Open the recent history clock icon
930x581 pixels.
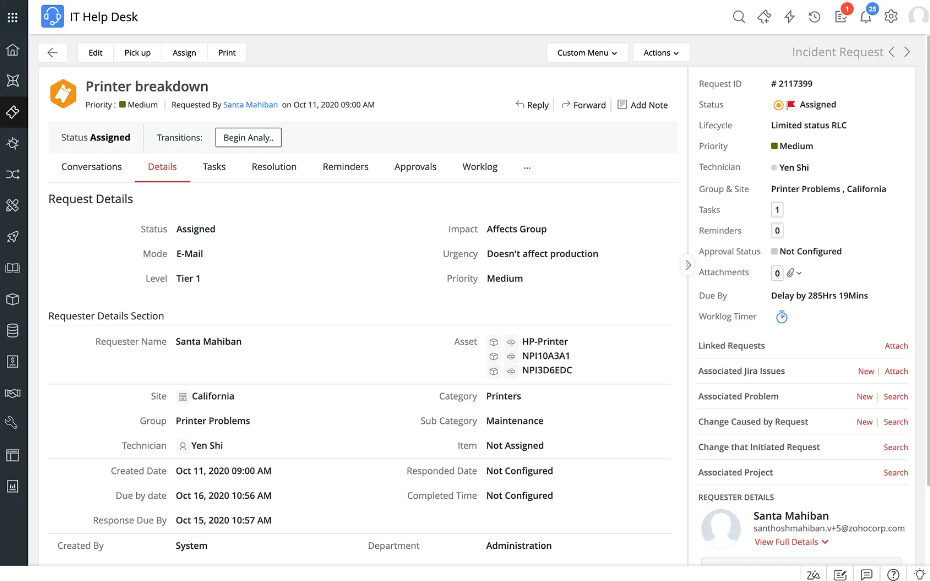(814, 17)
